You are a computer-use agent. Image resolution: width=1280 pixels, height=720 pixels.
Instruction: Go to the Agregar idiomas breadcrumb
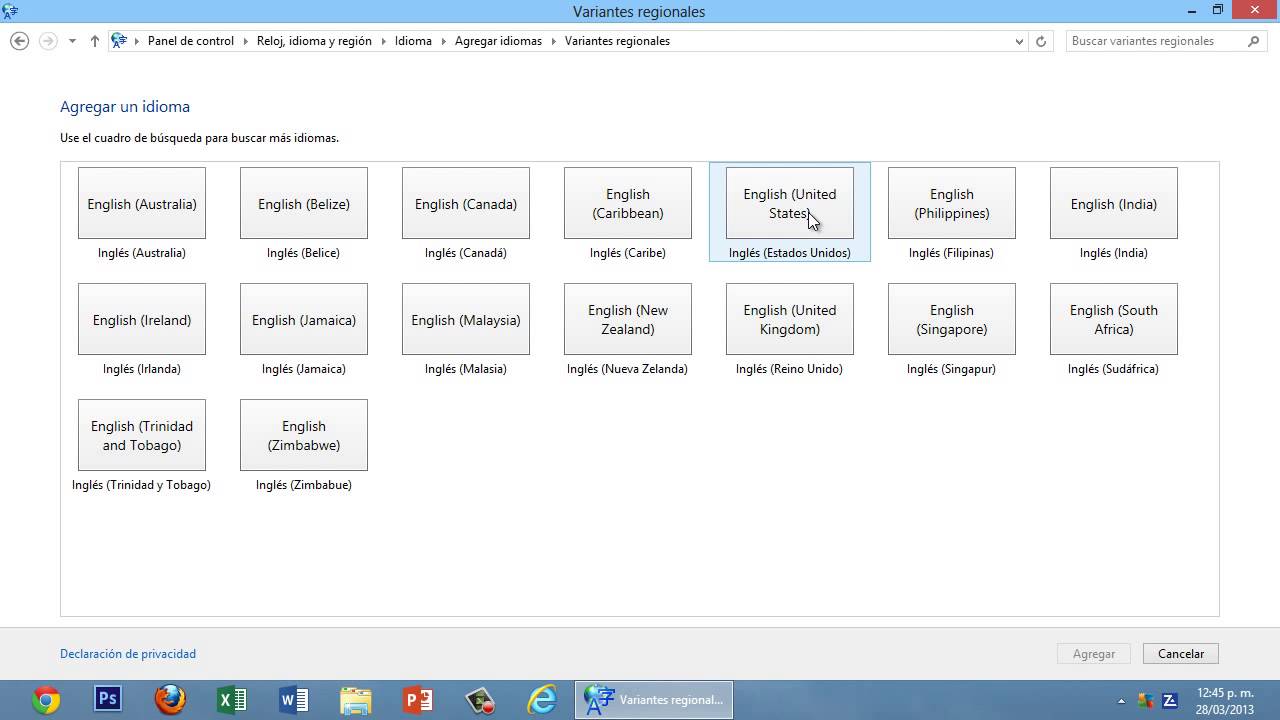coord(498,41)
